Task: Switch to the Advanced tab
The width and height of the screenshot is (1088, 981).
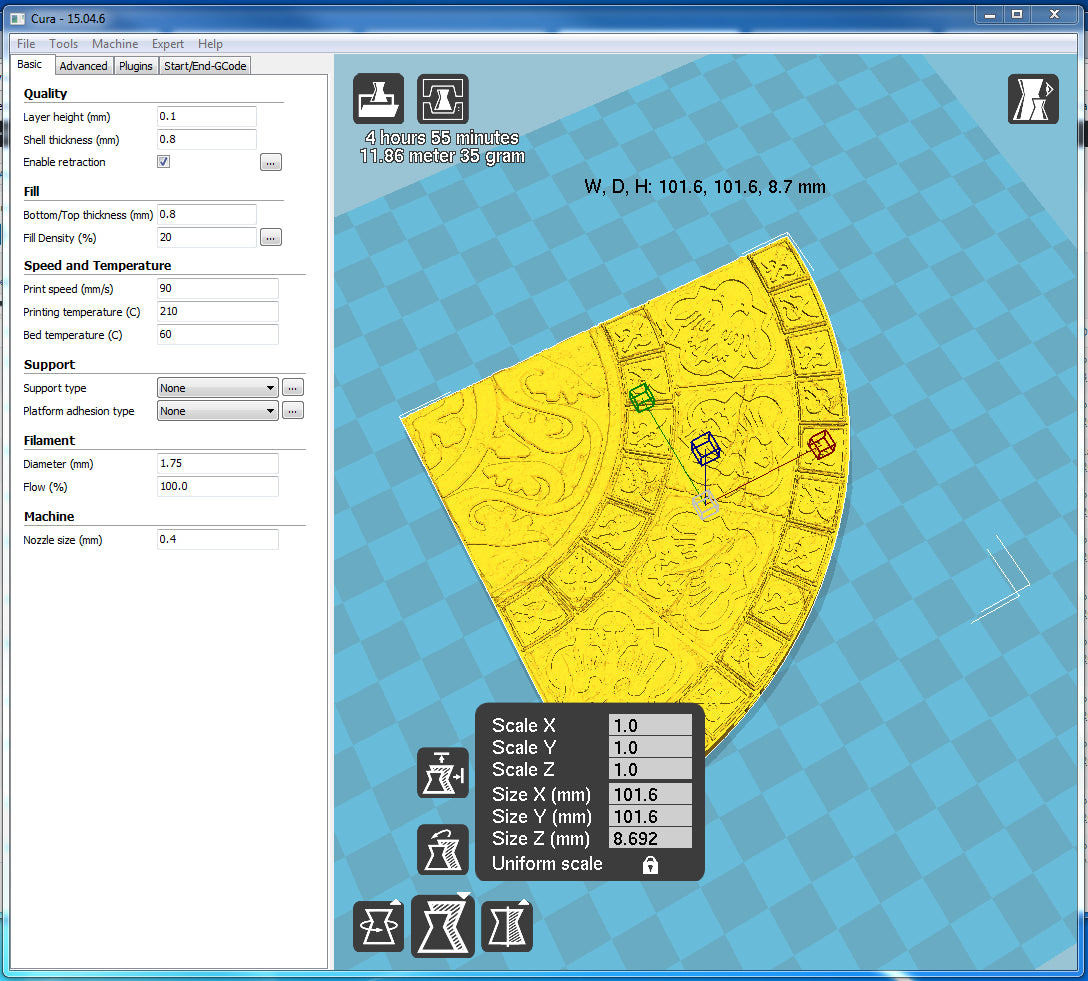Action: point(83,66)
